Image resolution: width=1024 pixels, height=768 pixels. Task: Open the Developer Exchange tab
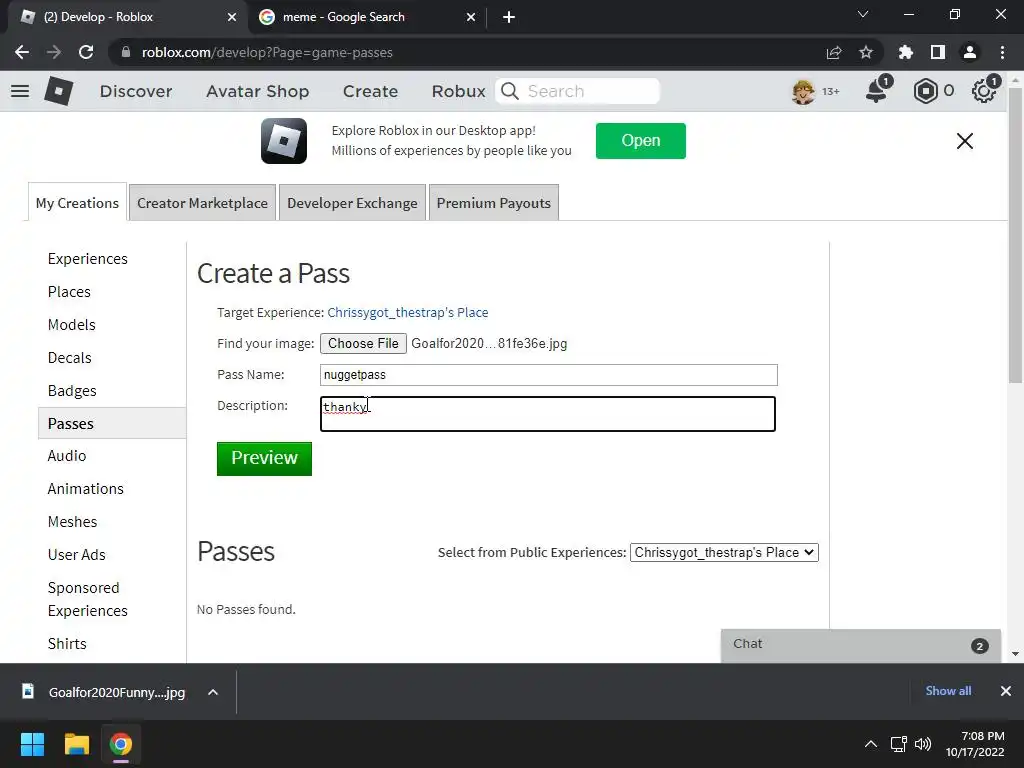point(352,202)
